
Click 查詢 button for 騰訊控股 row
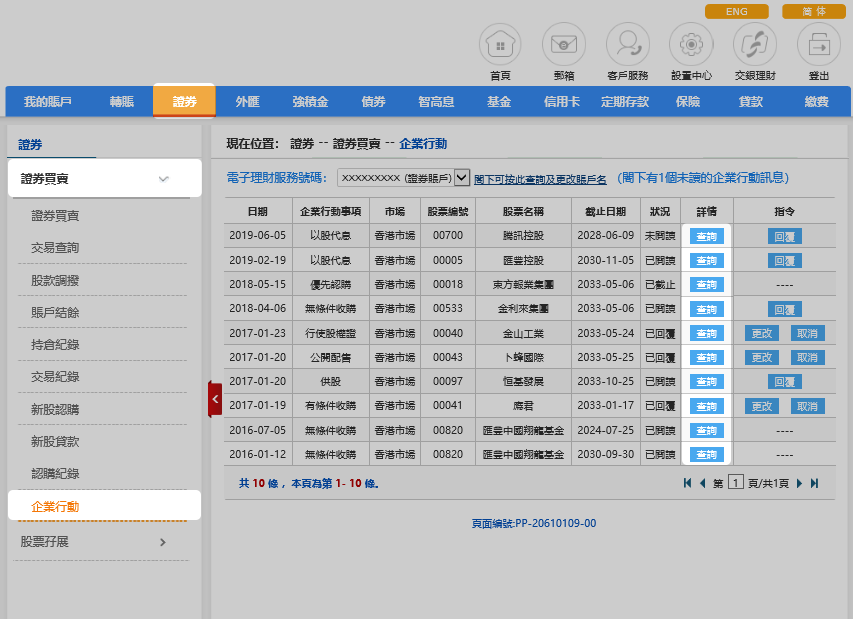coord(706,237)
